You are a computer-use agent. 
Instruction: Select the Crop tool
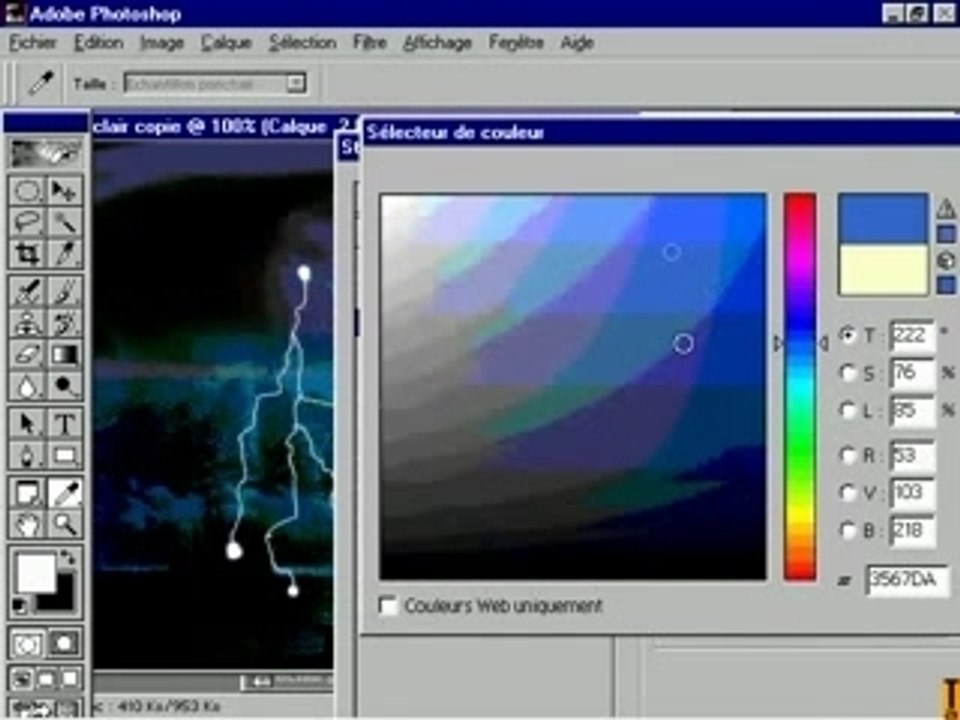(x=26, y=253)
